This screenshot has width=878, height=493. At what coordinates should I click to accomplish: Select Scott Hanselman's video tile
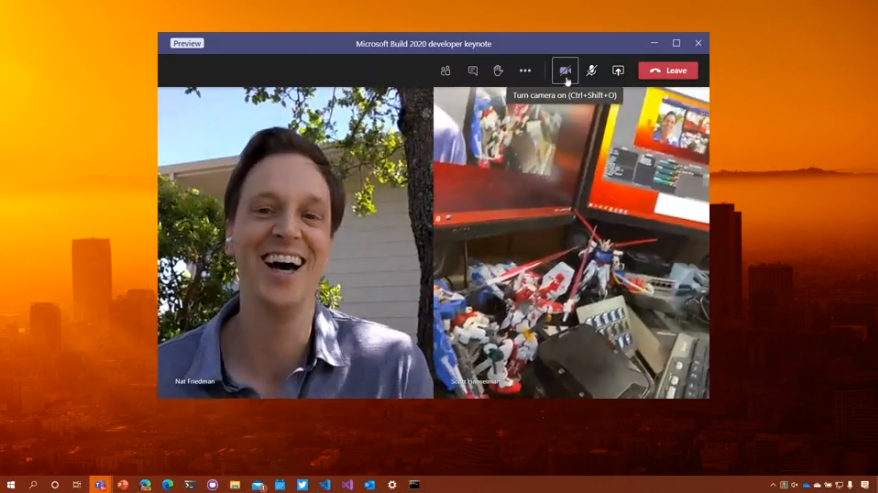pos(572,243)
